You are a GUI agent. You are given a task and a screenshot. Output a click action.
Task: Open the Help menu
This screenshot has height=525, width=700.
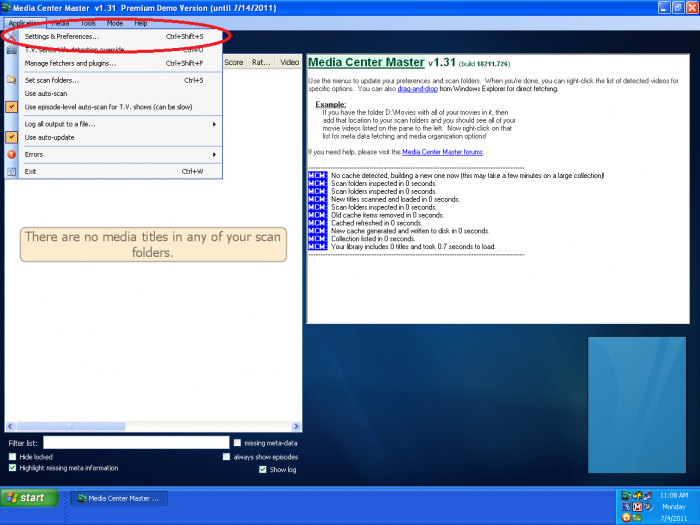(x=141, y=23)
